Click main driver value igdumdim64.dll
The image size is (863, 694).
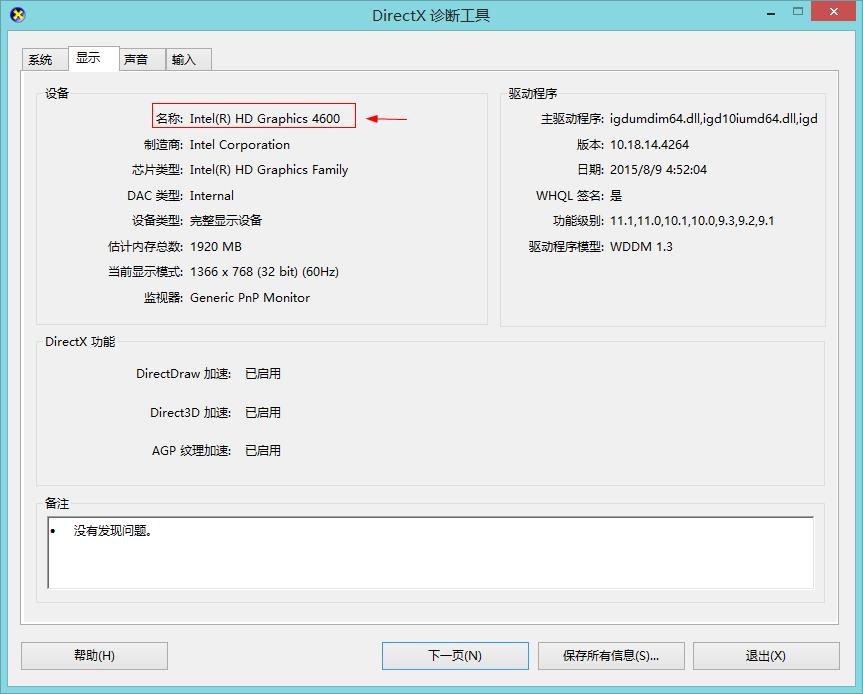click(713, 119)
